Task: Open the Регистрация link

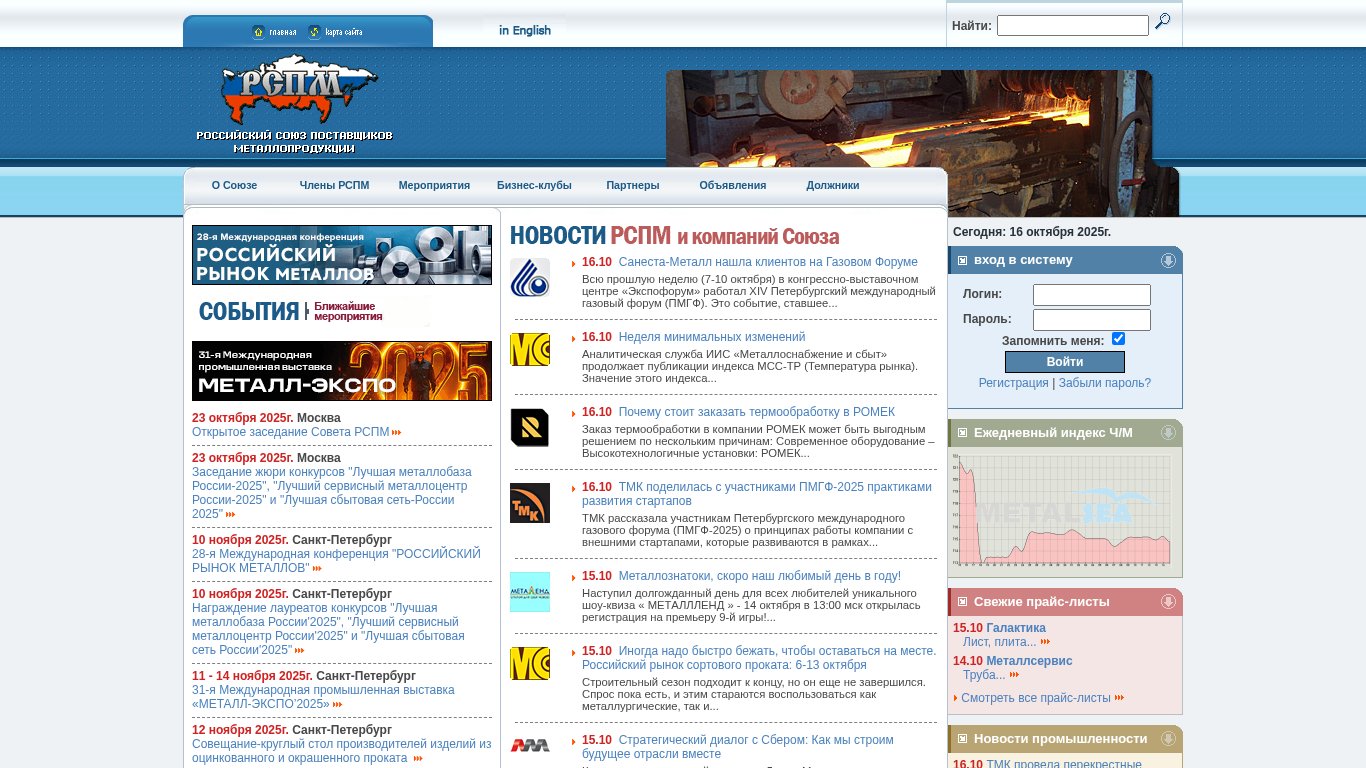Action: click(1013, 383)
